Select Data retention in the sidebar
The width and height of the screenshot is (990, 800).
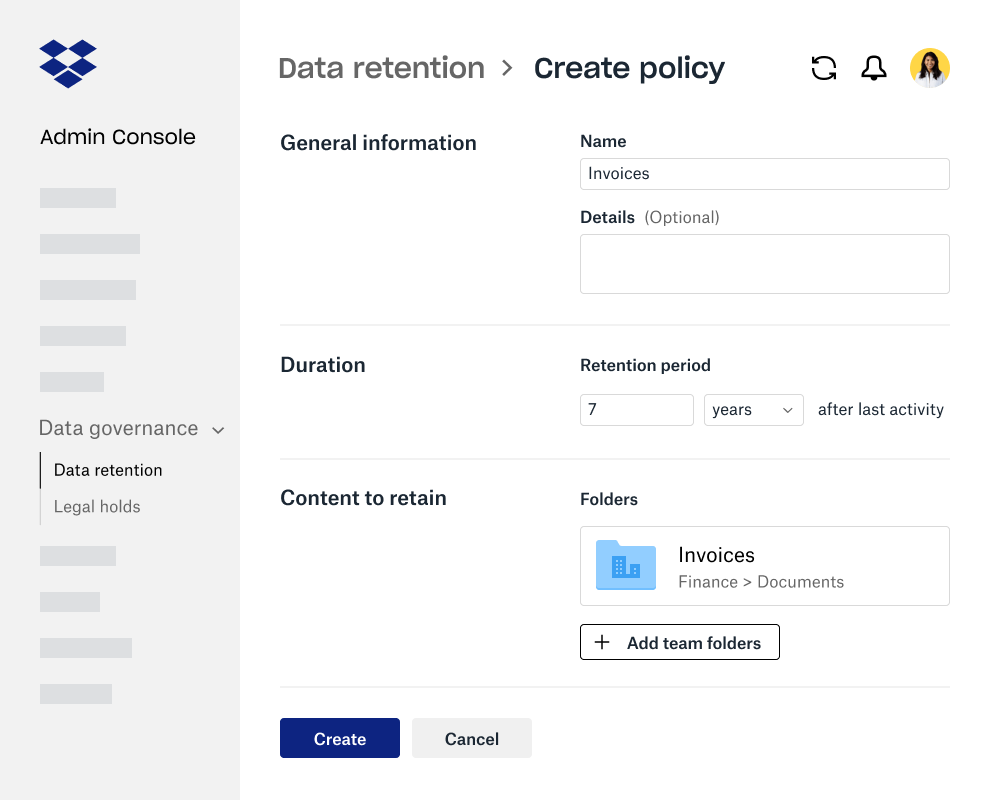pos(108,470)
